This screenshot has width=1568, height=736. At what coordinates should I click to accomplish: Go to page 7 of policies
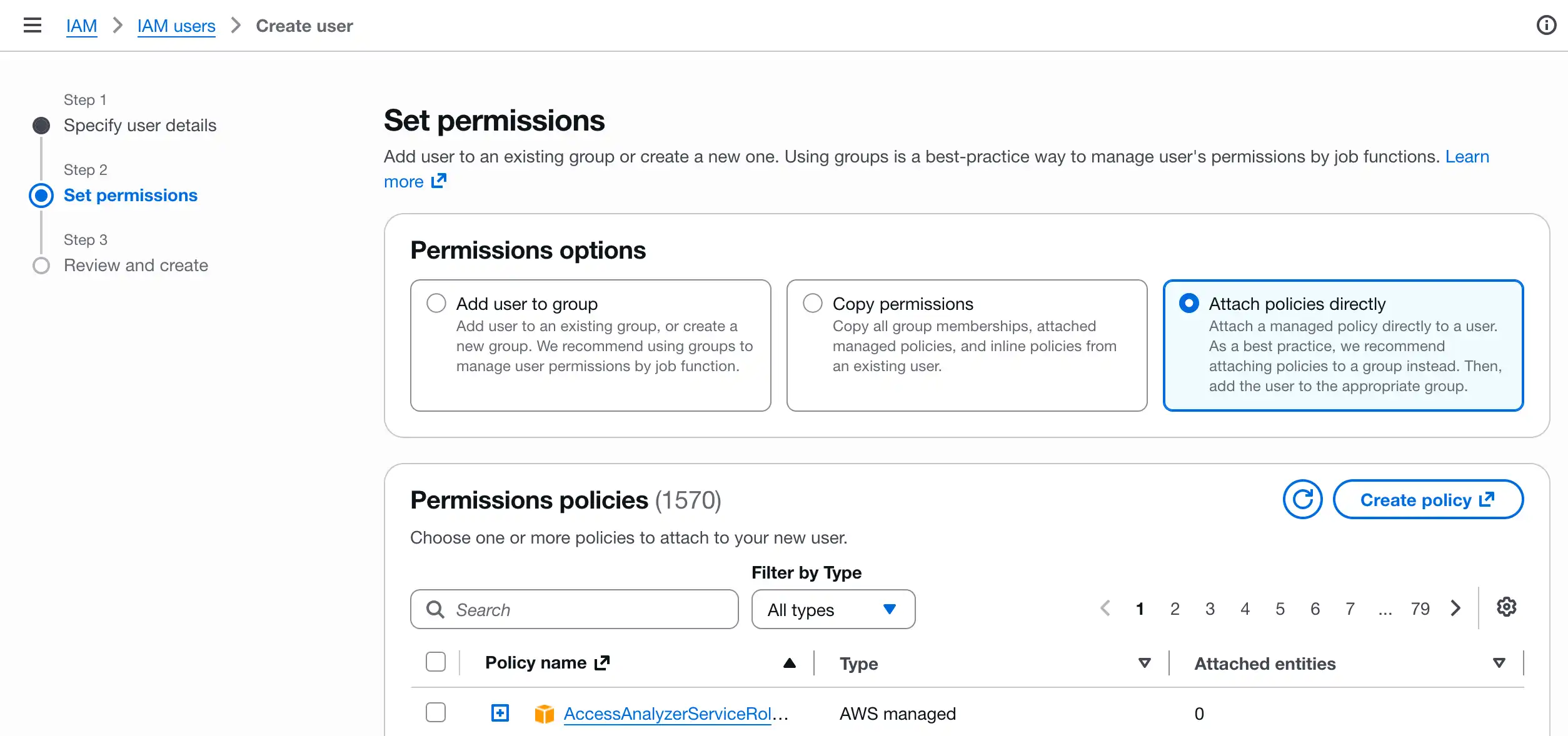1350,609
